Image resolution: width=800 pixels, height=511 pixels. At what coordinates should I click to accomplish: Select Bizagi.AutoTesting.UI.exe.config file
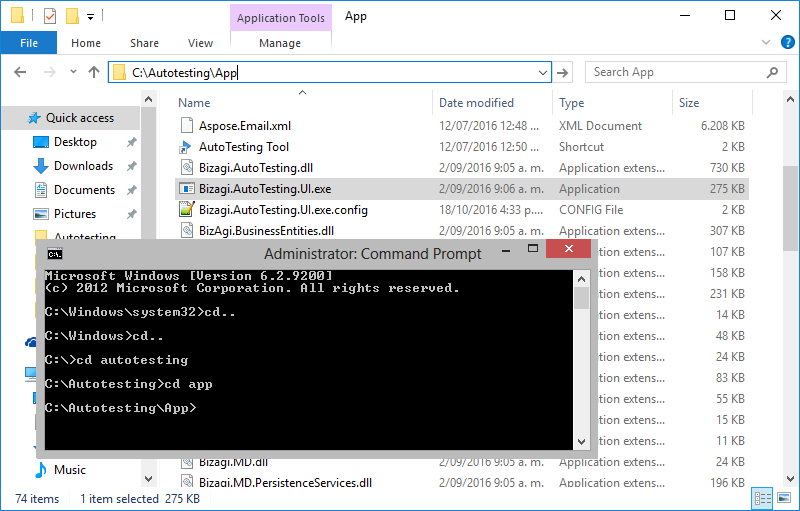tap(462, 210)
